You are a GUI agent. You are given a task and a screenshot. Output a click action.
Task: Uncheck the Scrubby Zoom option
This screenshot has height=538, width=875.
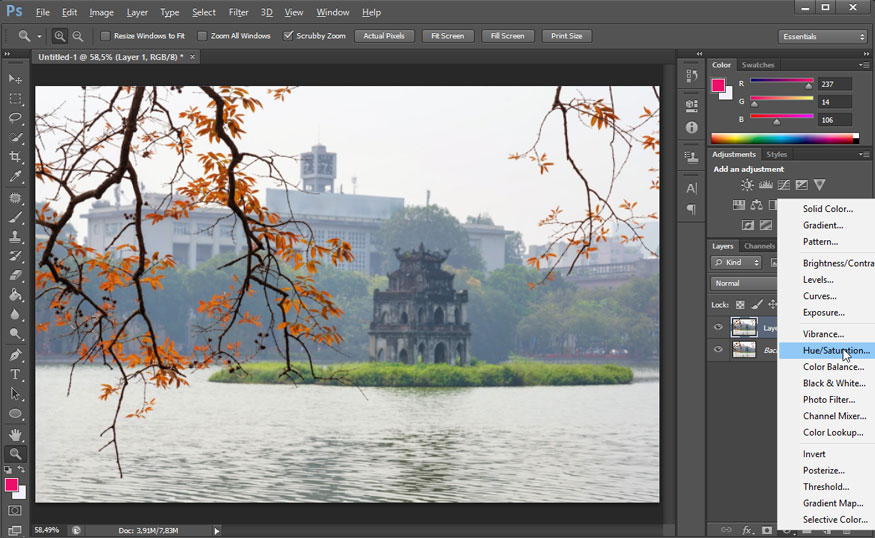coord(289,36)
